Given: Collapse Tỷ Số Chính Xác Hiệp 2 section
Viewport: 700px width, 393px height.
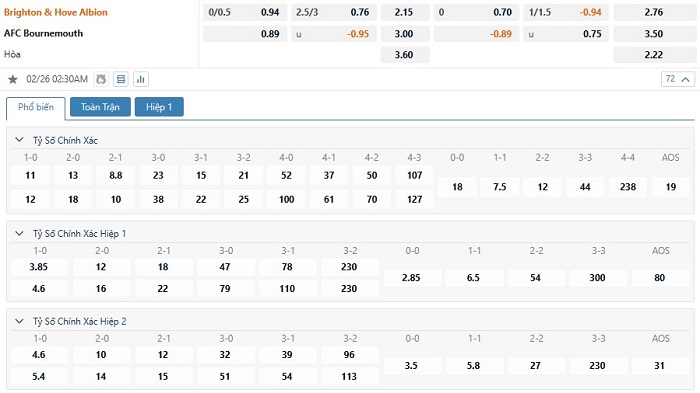Looking at the screenshot, I should (x=19, y=321).
